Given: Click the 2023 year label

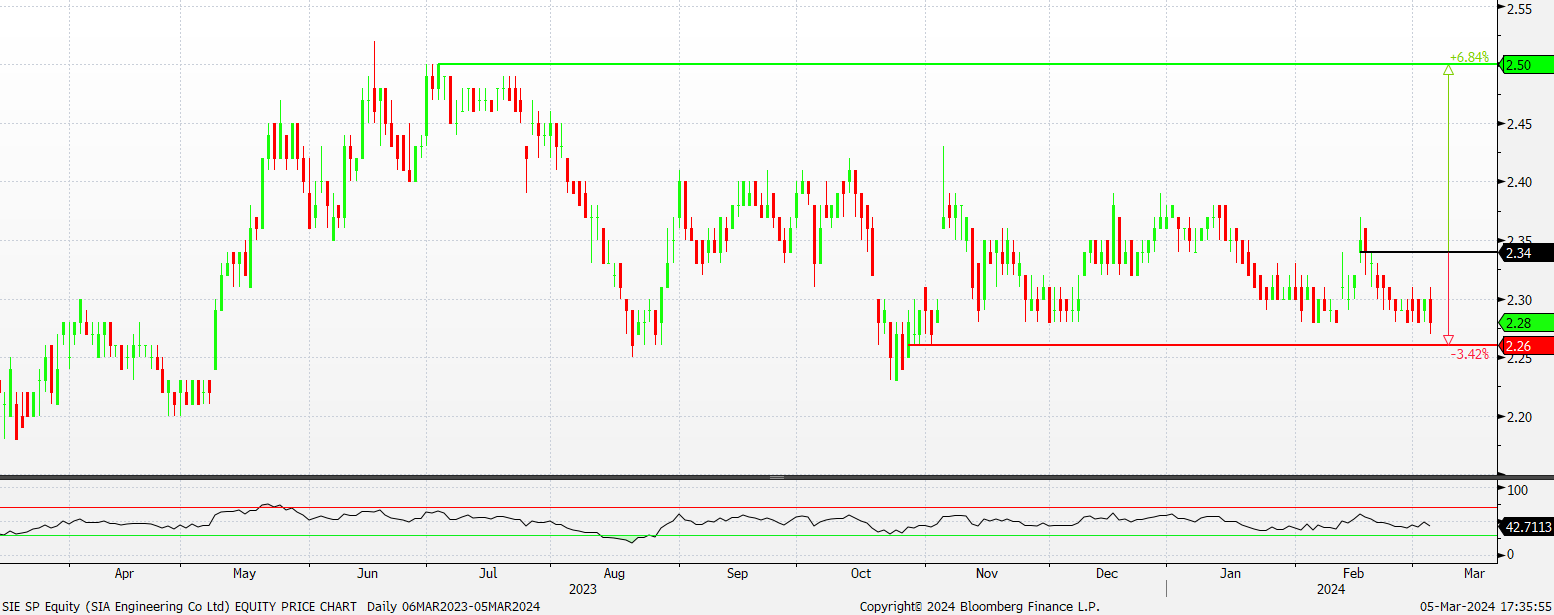Looking at the screenshot, I should pyautogui.click(x=582, y=589).
